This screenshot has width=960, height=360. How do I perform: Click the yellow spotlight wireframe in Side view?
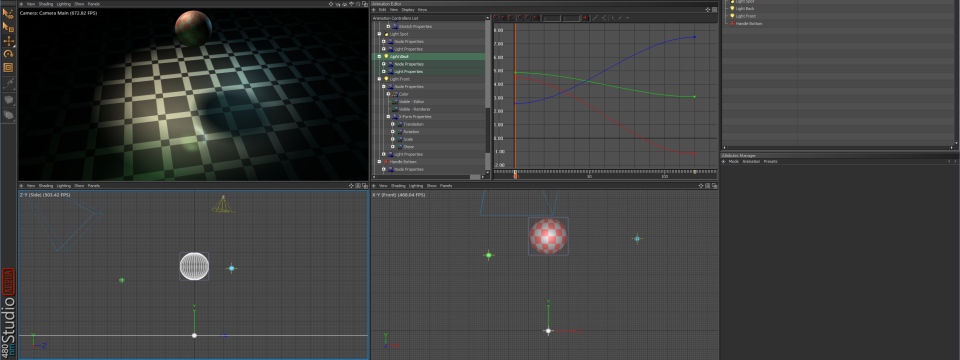[223, 204]
